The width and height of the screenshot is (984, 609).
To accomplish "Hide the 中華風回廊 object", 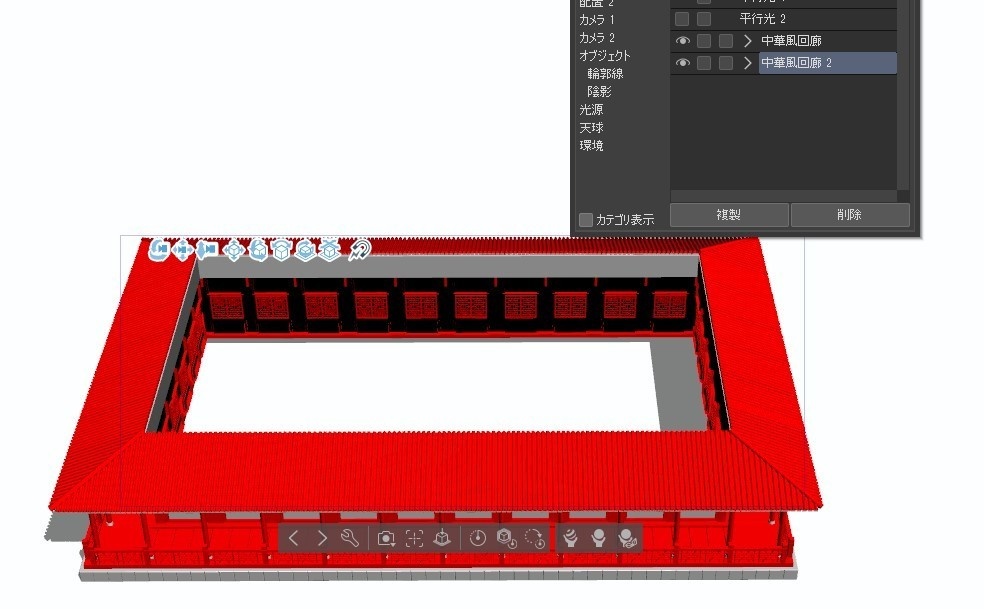I will point(683,40).
